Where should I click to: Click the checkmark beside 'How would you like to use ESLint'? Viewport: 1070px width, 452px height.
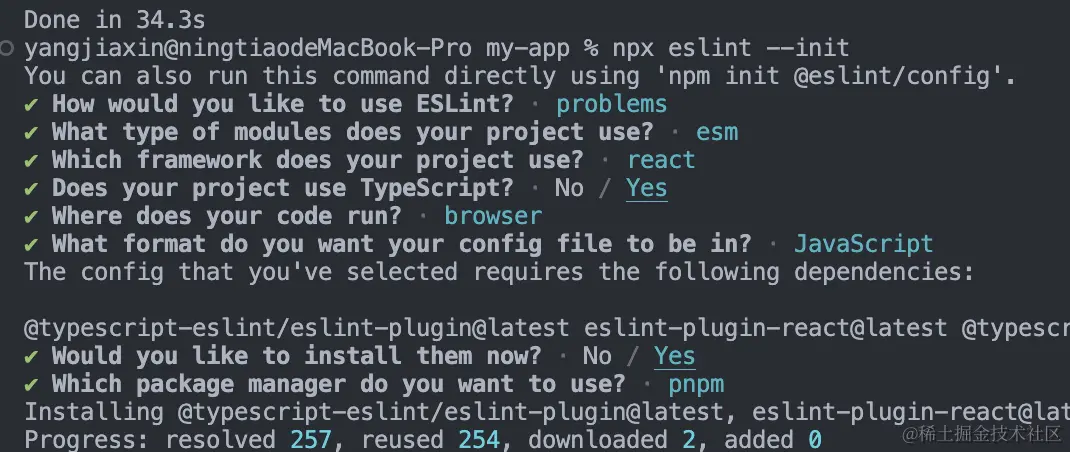click(x=31, y=104)
